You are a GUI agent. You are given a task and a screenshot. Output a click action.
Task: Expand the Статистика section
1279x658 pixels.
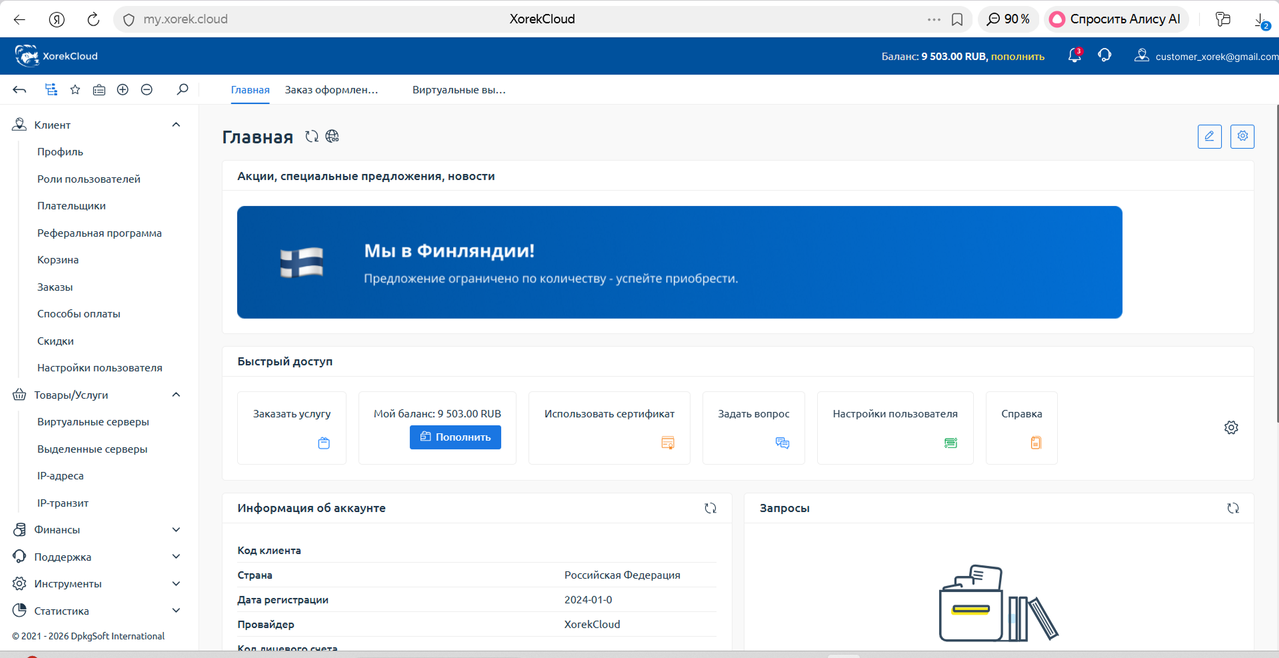(176, 611)
